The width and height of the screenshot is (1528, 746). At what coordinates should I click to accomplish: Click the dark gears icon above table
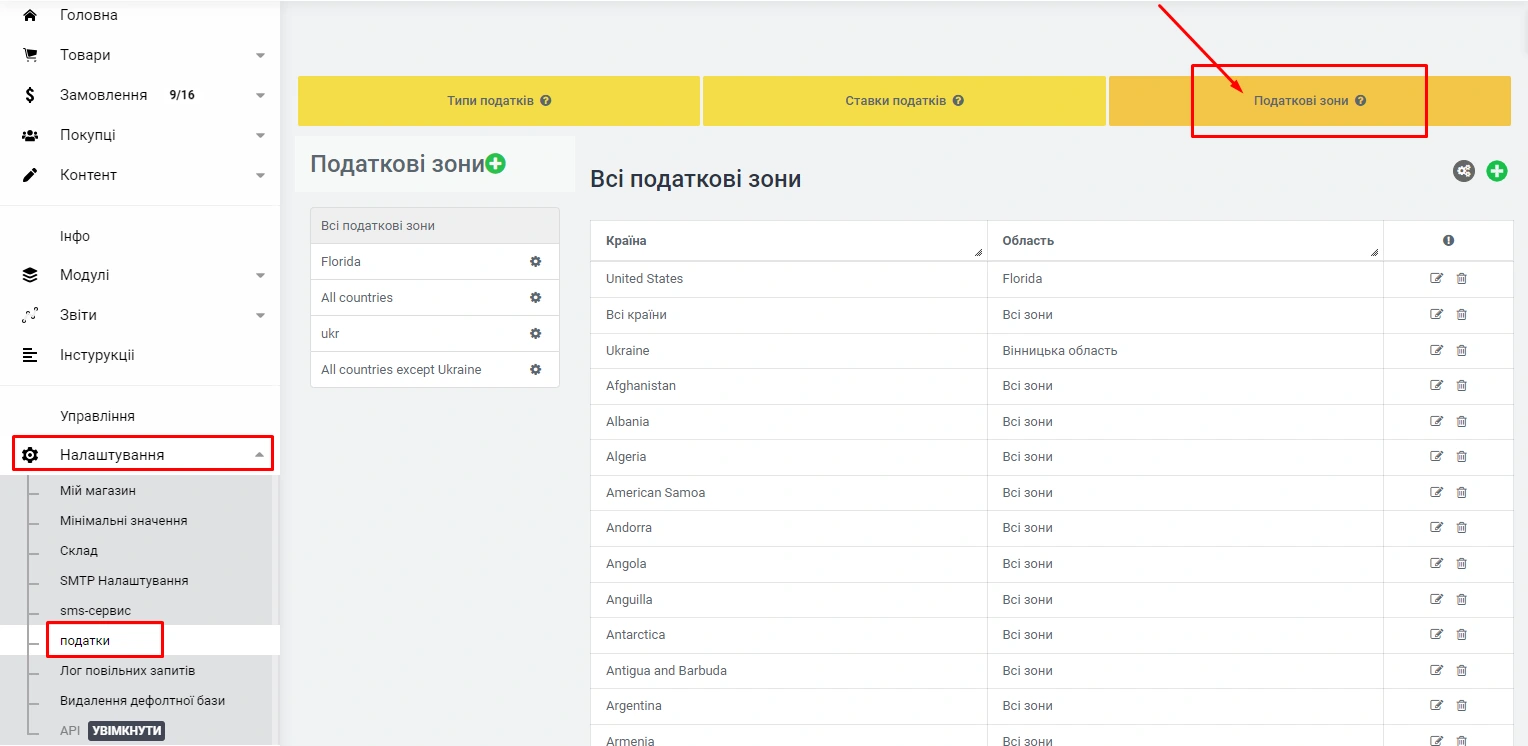click(1464, 171)
